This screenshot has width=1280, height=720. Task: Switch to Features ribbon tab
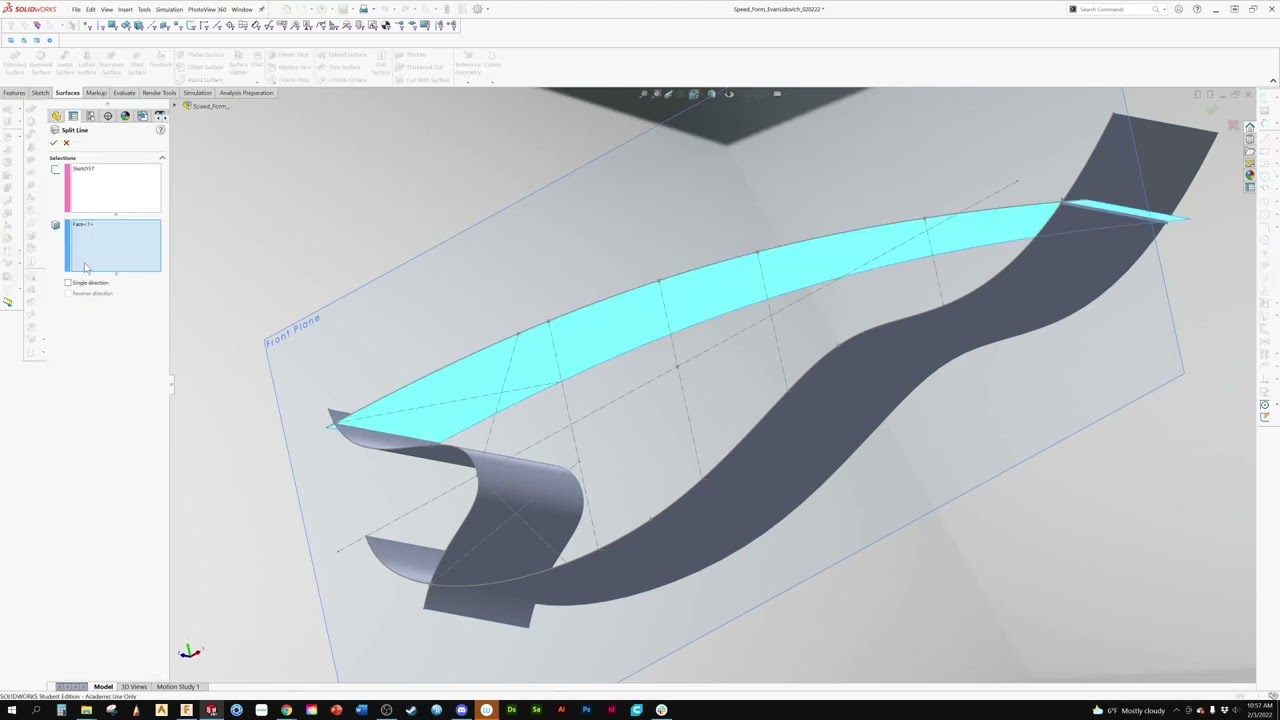(14, 93)
